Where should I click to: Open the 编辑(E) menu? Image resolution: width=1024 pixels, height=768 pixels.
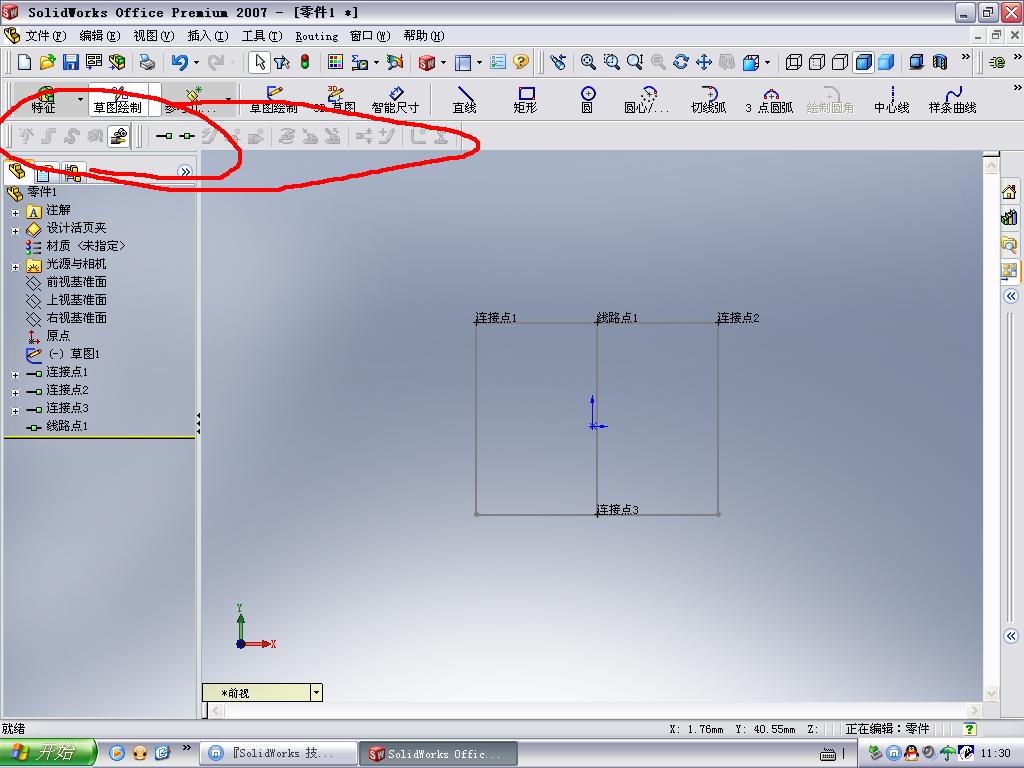click(x=99, y=36)
